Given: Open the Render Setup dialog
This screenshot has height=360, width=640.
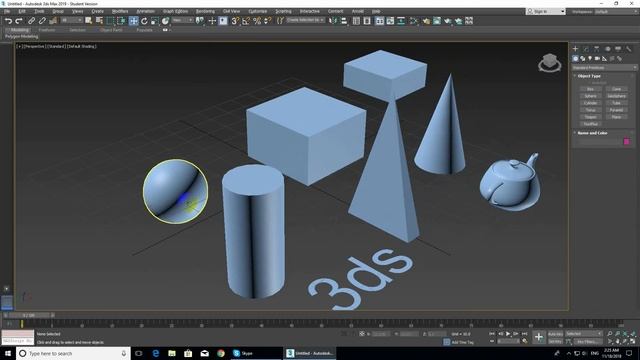Looking at the screenshot, I should click(x=426, y=21).
